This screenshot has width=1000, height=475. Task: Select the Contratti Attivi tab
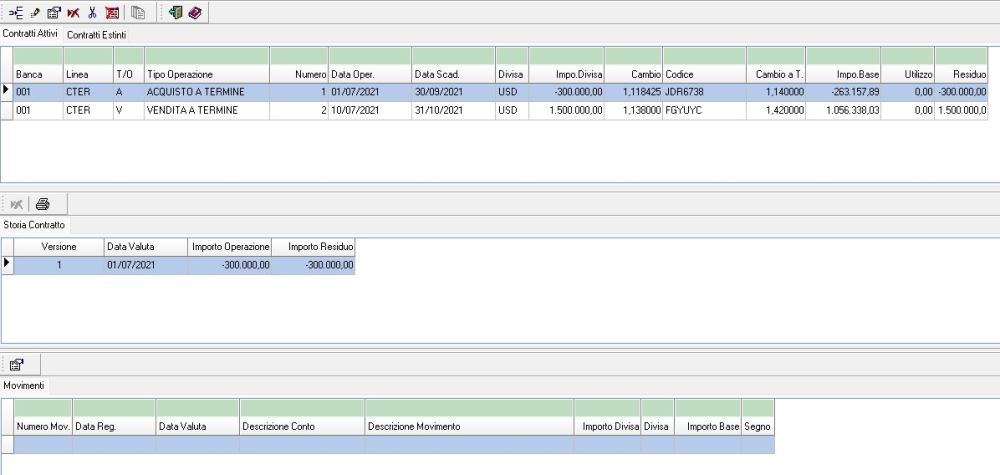(32, 35)
